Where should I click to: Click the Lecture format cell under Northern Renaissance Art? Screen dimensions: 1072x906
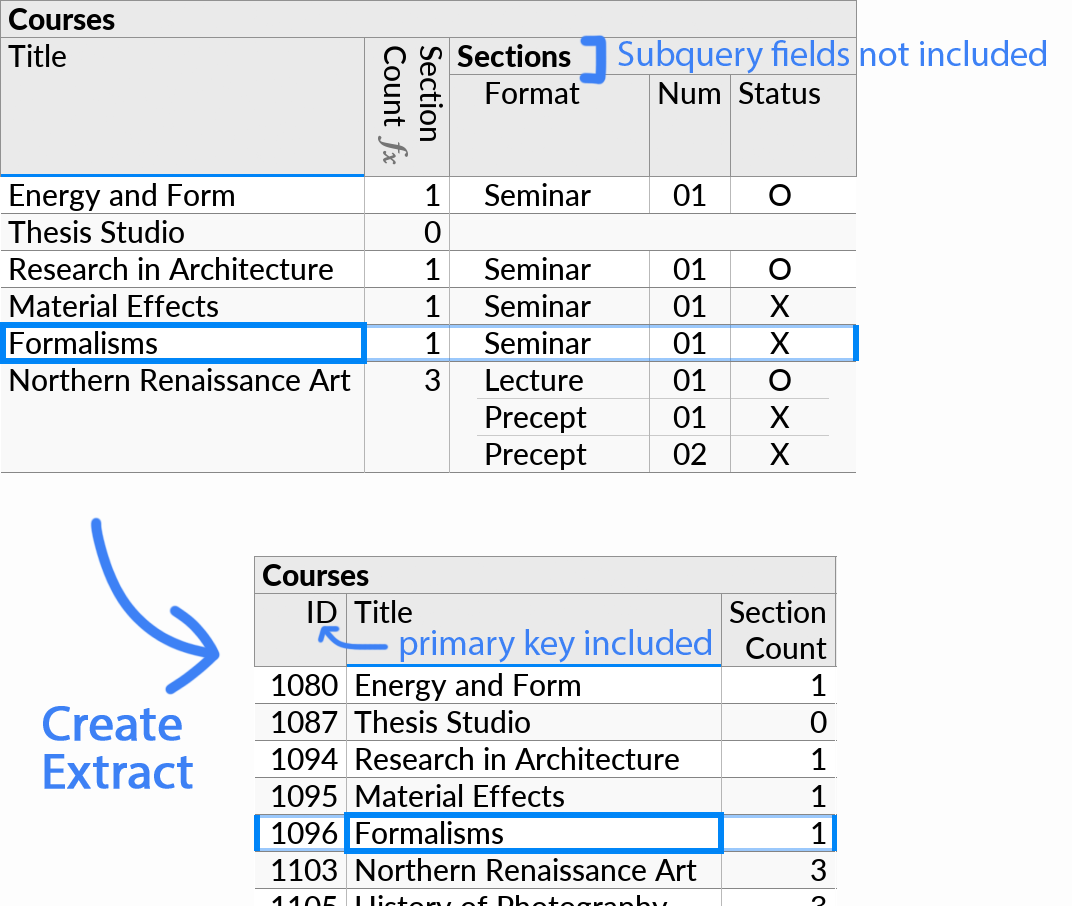[x=534, y=381]
